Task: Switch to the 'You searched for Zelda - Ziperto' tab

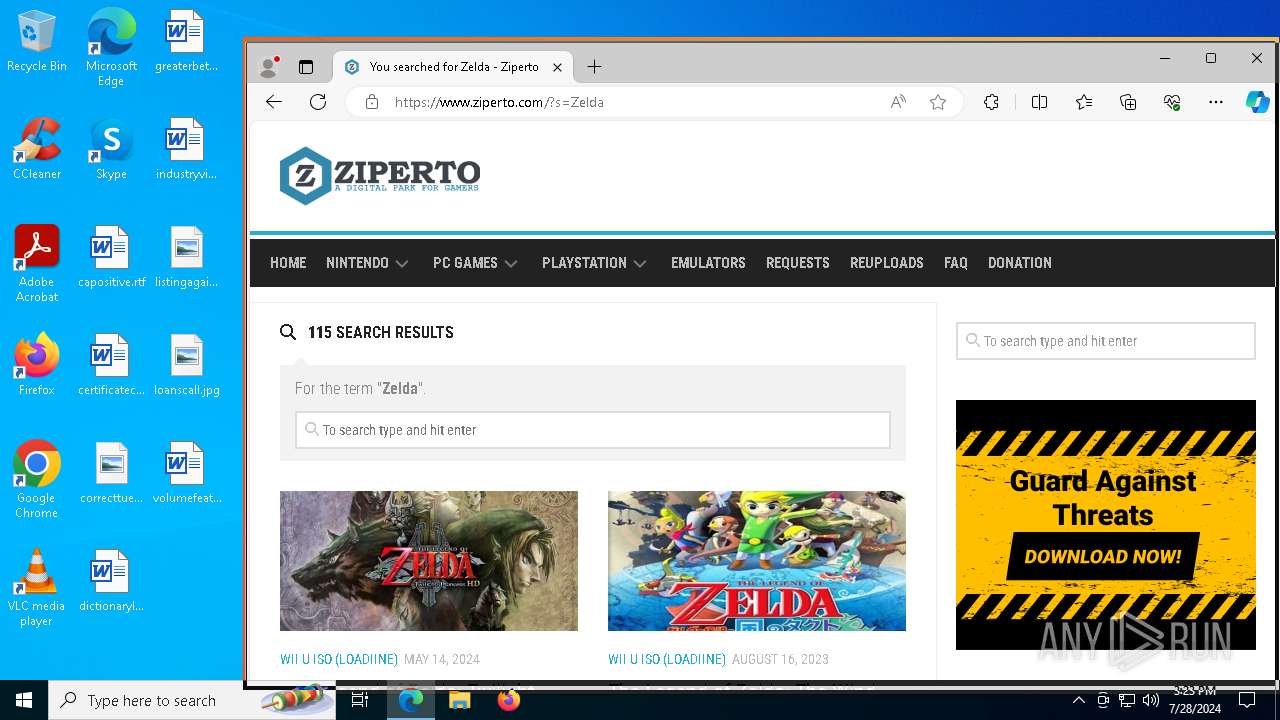Action: (x=452, y=67)
